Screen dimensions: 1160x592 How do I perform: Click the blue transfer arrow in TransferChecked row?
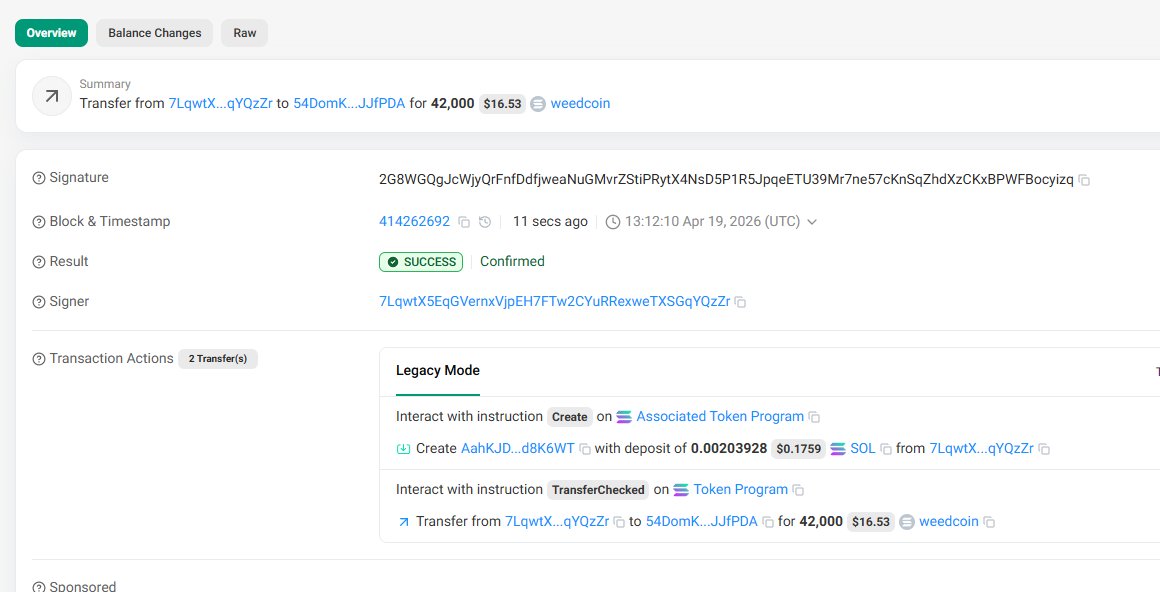point(403,522)
